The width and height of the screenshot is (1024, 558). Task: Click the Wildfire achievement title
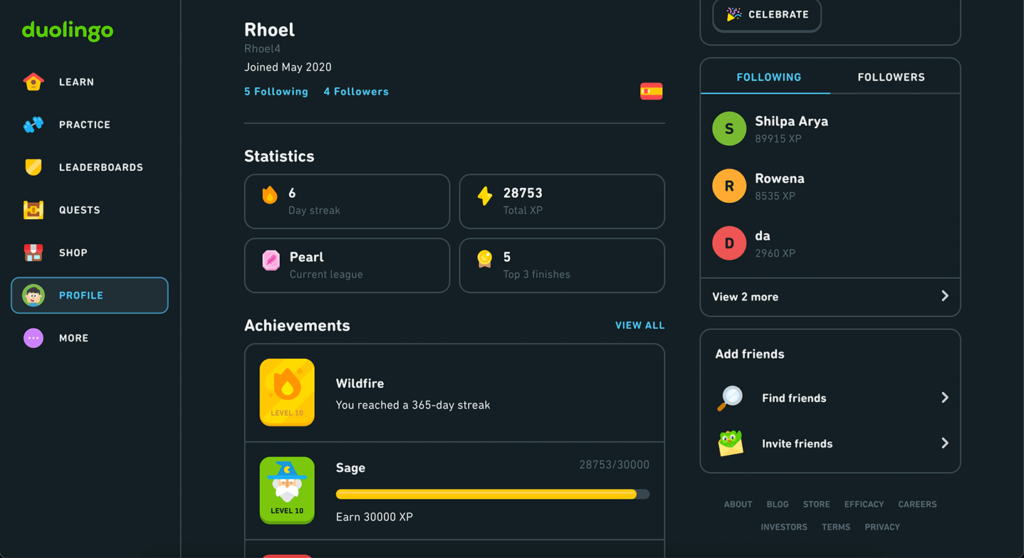[360, 384]
